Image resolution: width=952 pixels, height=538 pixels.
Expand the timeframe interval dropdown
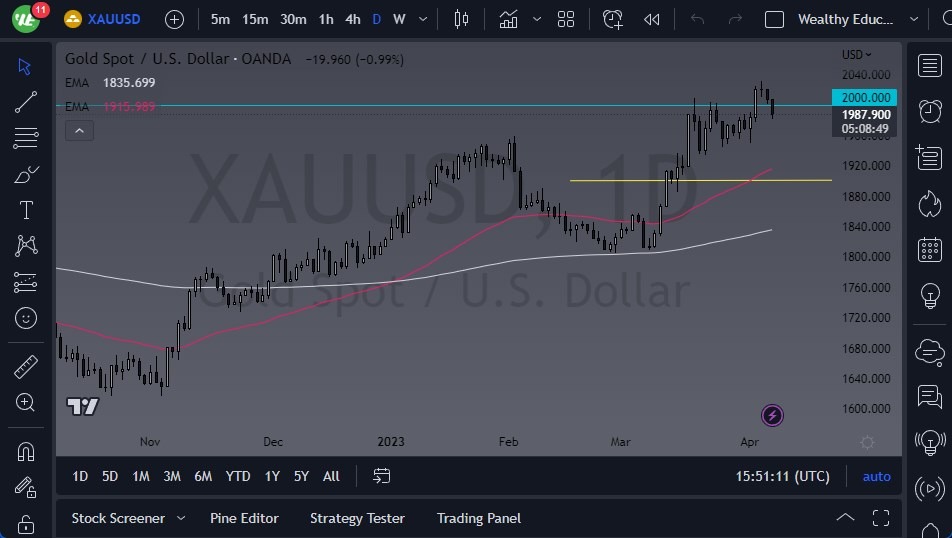pyautogui.click(x=423, y=19)
